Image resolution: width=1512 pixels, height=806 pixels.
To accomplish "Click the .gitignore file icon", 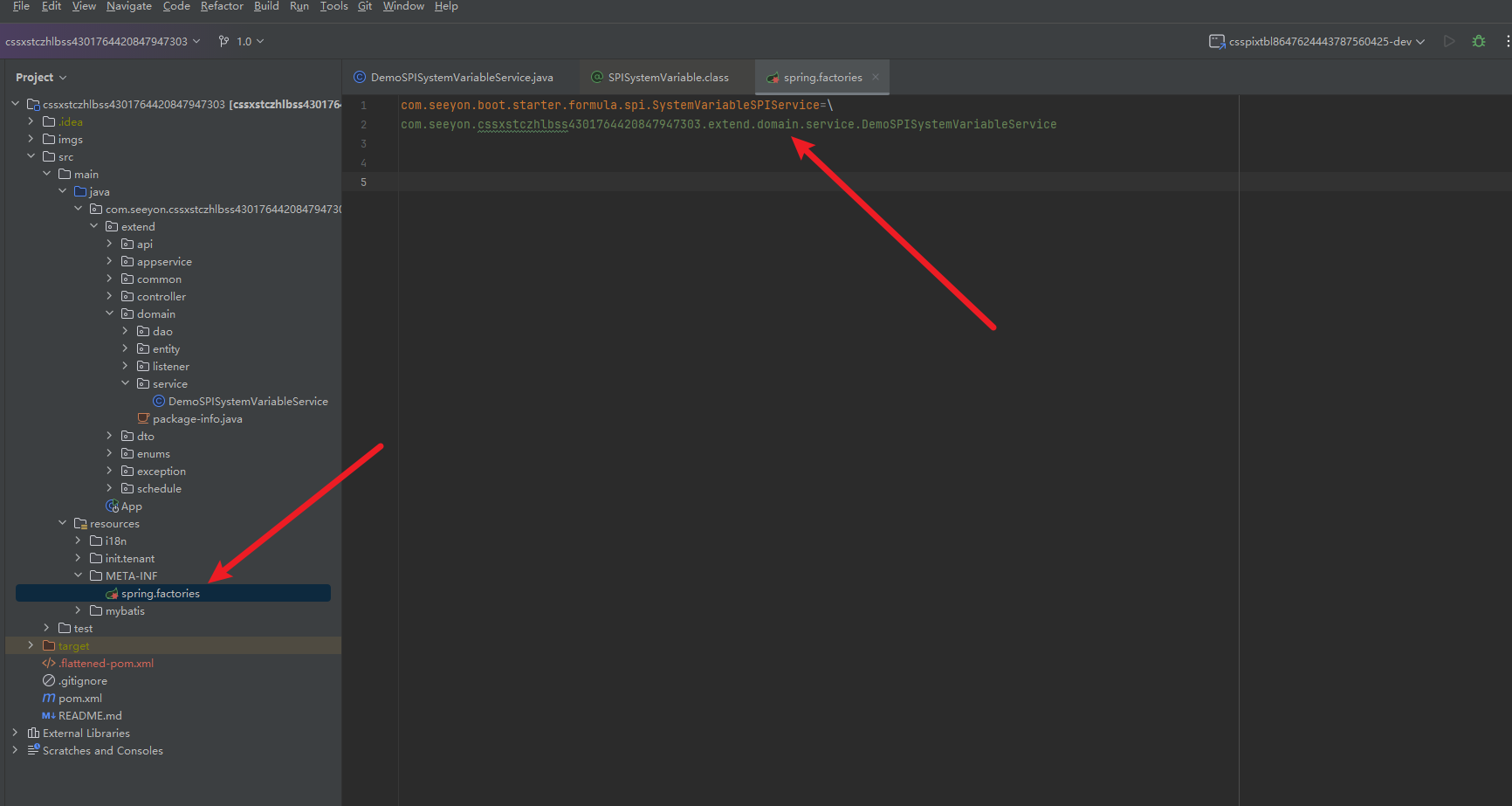I will pyautogui.click(x=49, y=681).
